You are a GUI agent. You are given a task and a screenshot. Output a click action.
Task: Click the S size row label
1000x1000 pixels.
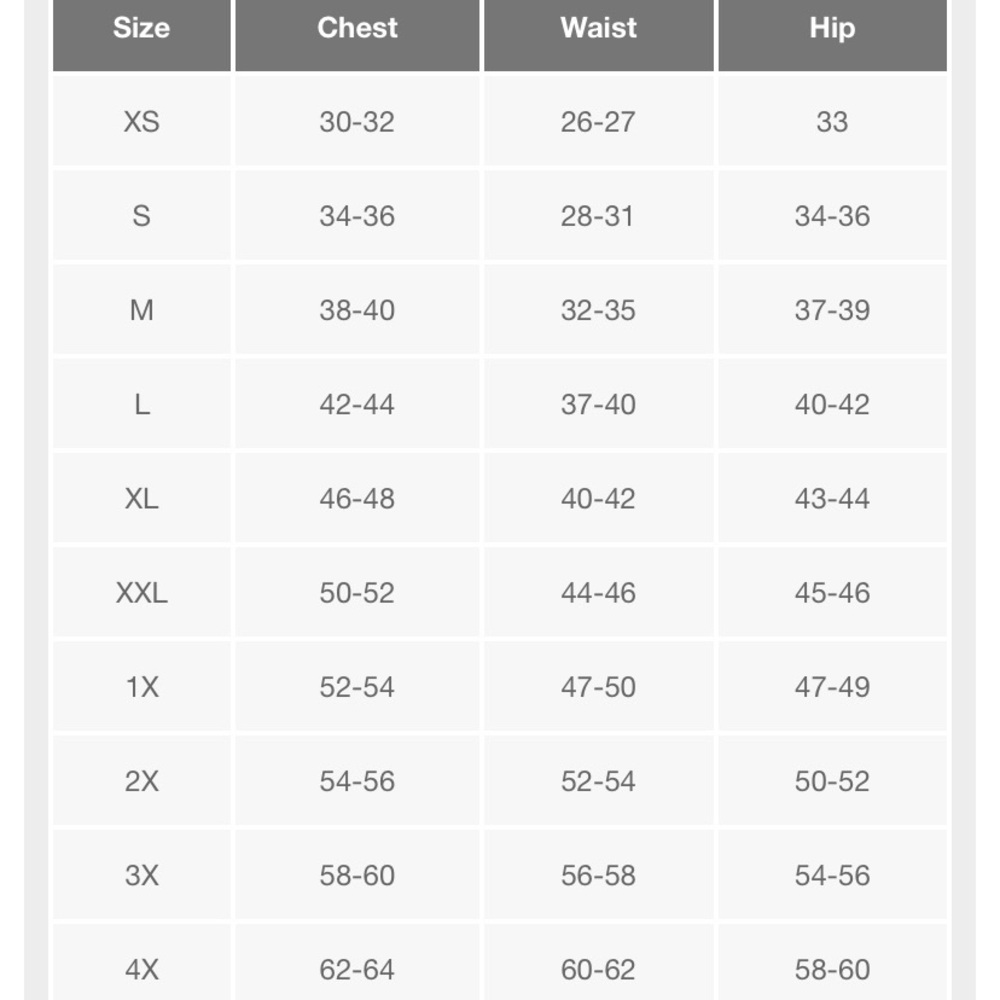coord(142,216)
